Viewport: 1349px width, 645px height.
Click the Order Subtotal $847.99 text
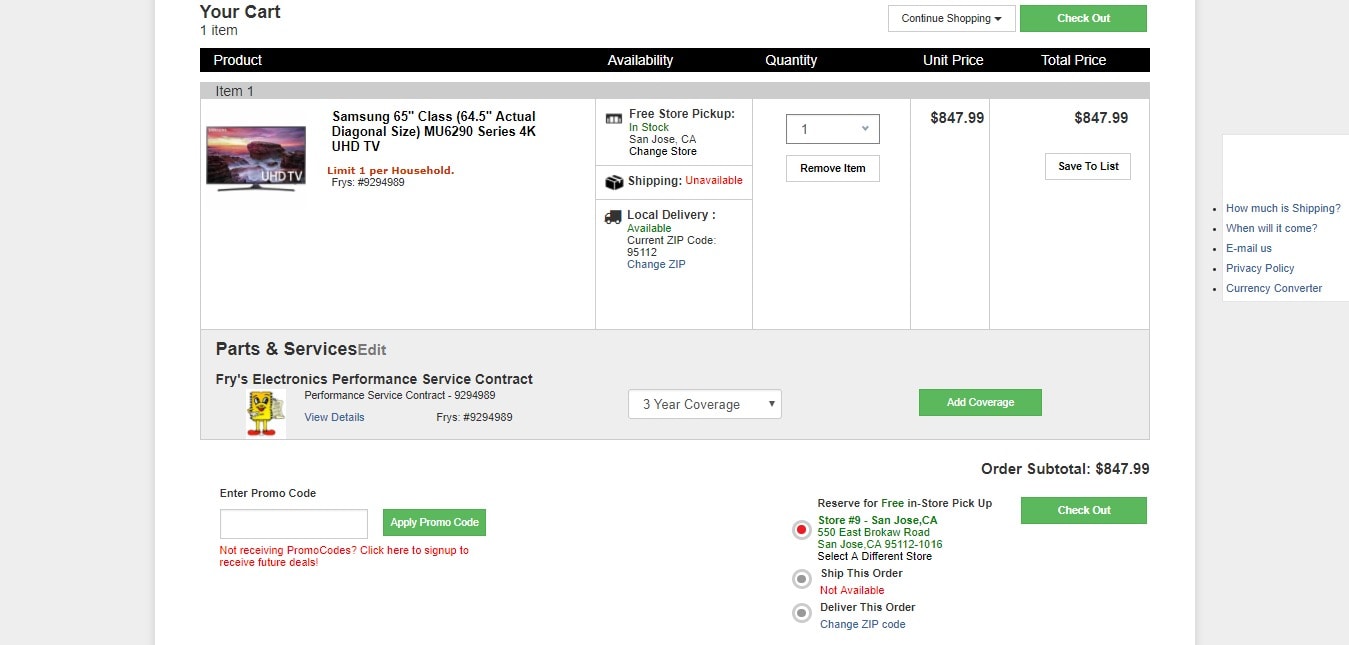1065,468
